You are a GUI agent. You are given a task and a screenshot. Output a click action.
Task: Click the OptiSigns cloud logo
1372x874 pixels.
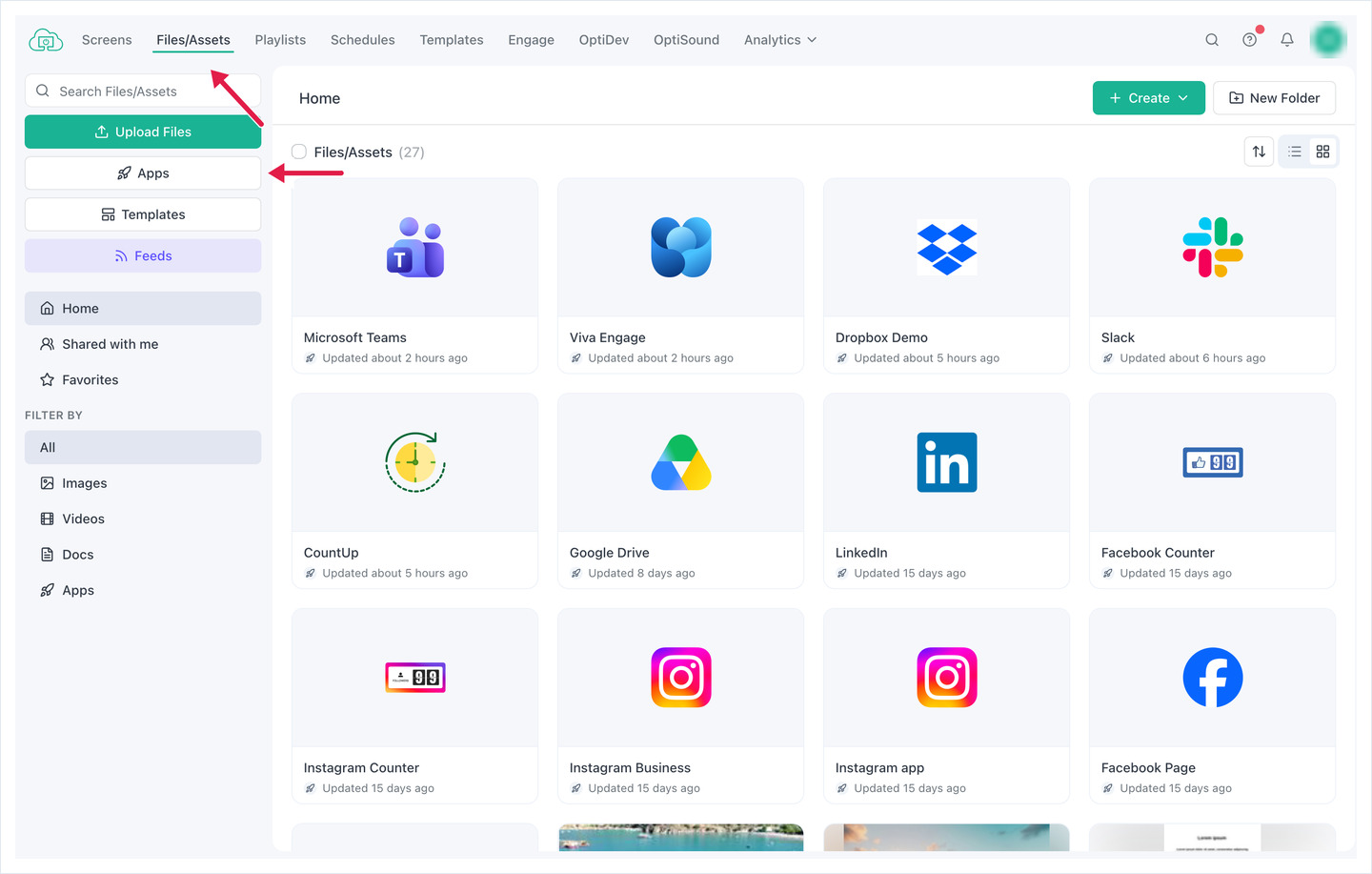coord(46,40)
